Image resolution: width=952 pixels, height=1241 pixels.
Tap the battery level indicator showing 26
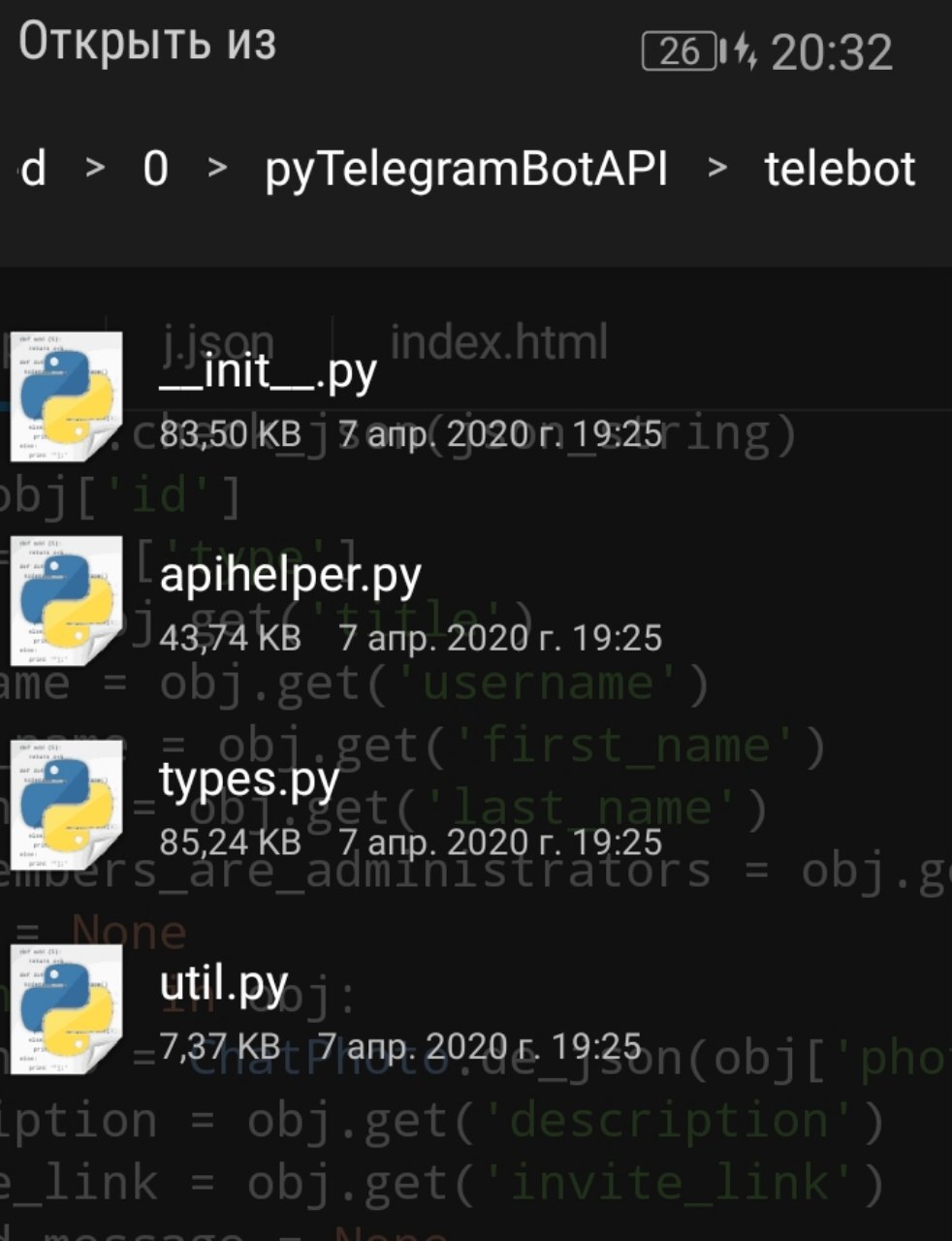(x=682, y=51)
